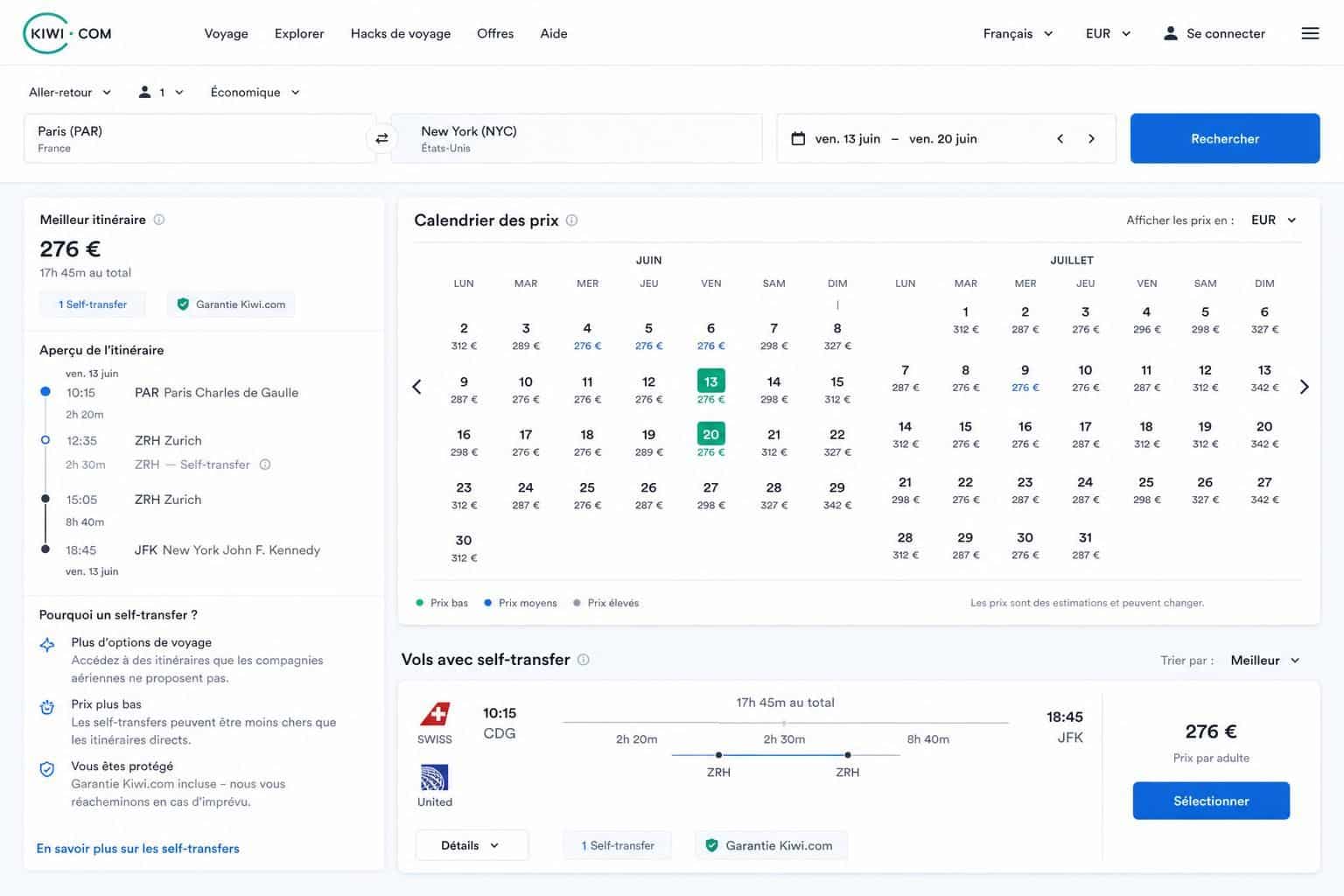Image resolution: width=1344 pixels, height=896 pixels.
Task: Click the ven. 13 juin departure date
Action: tap(847, 138)
